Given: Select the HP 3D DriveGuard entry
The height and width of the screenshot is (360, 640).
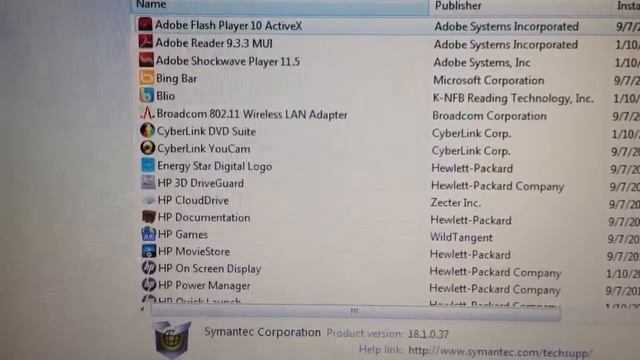Looking at the screenshot, I should [200, 183].
